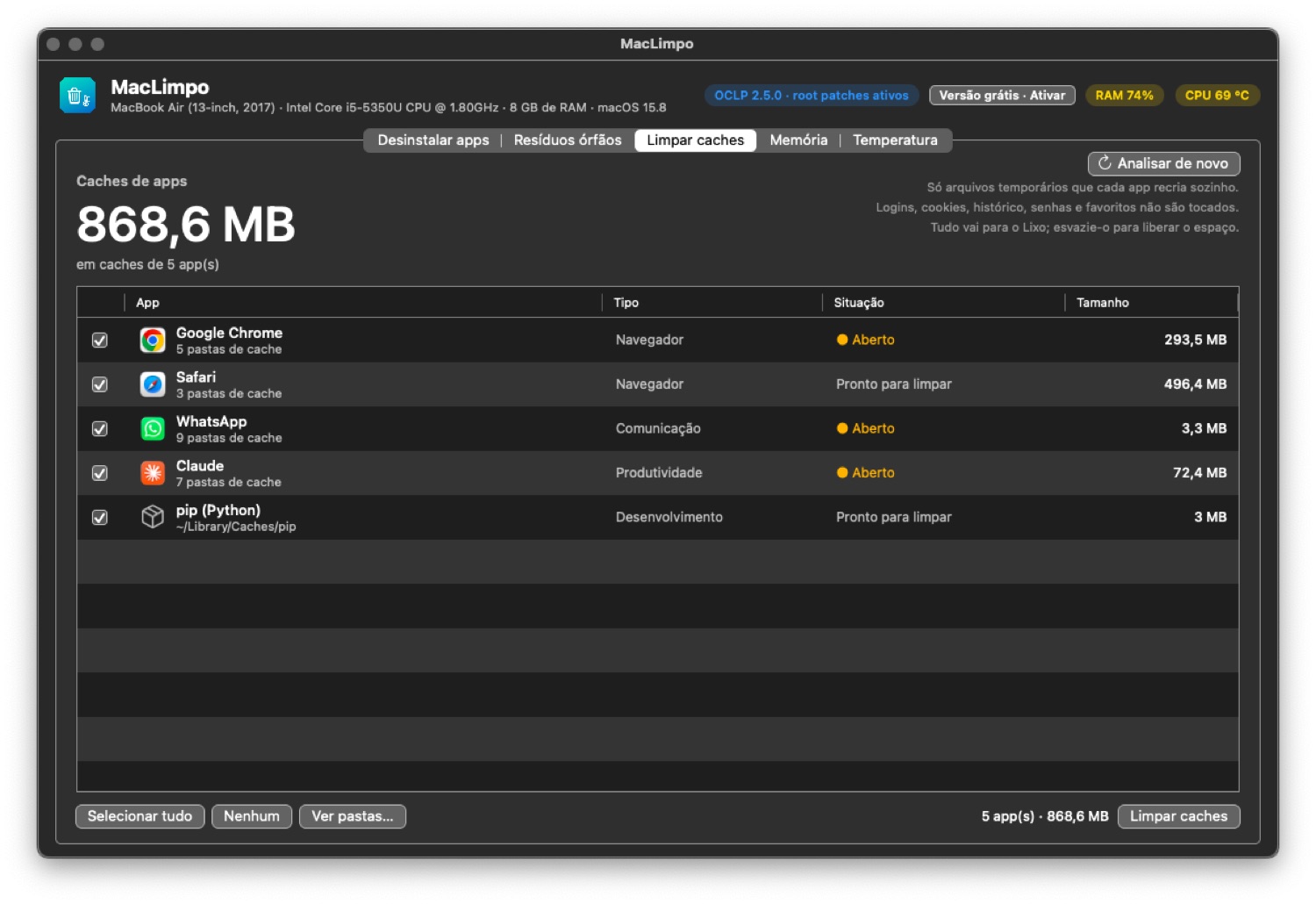Click the MacLimpo trash app icon
The width and height of the screenshot is (1316, 904).
[x=77, y=96]
